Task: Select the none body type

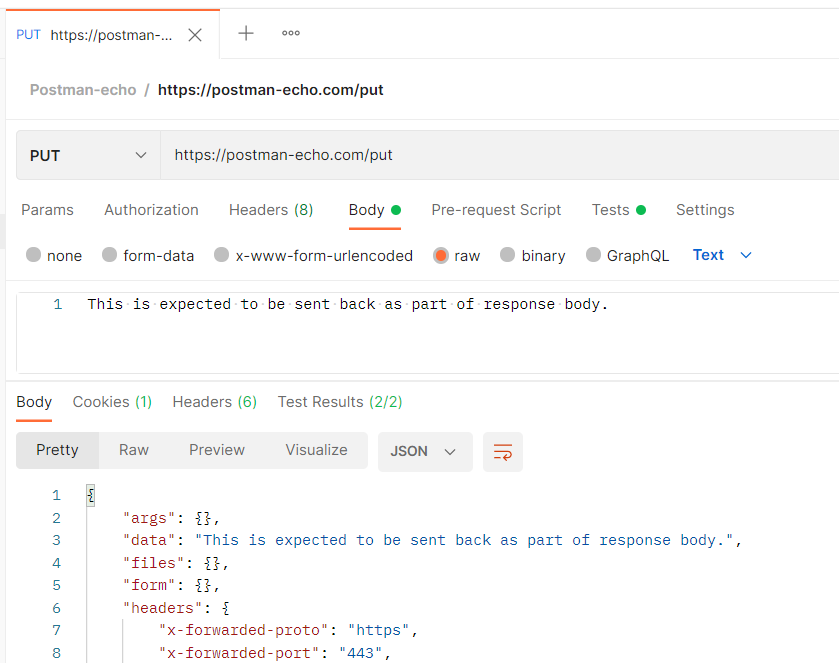Action: (x=33, y=255)
